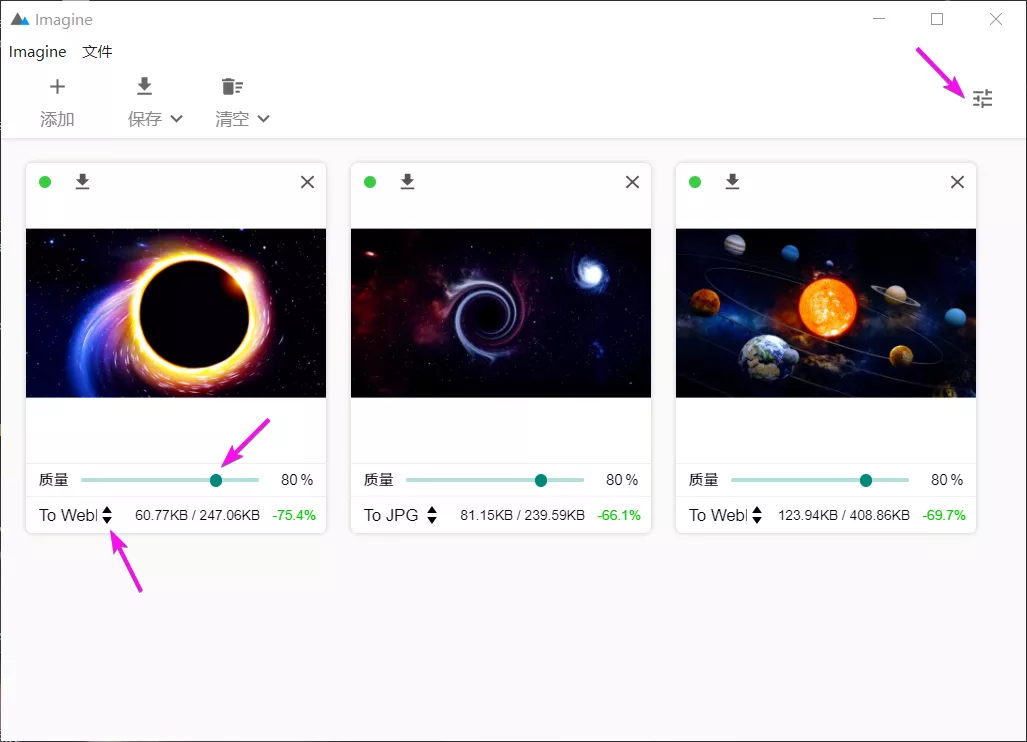This screenshot has height=742, width=1027.
Task: Click the Clear (清空) trash icon in toolbar
Action: 232,87
